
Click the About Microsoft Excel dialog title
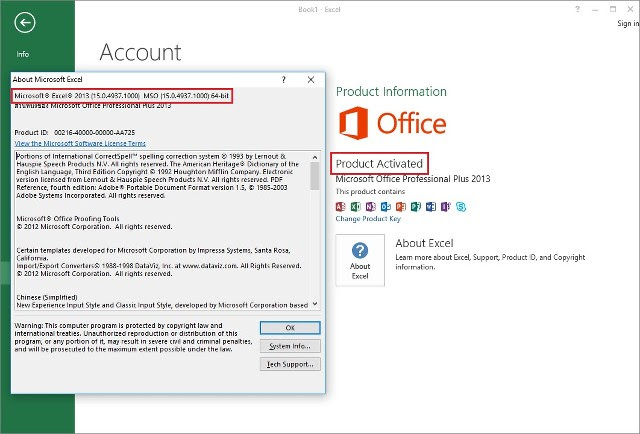[47, 80]
